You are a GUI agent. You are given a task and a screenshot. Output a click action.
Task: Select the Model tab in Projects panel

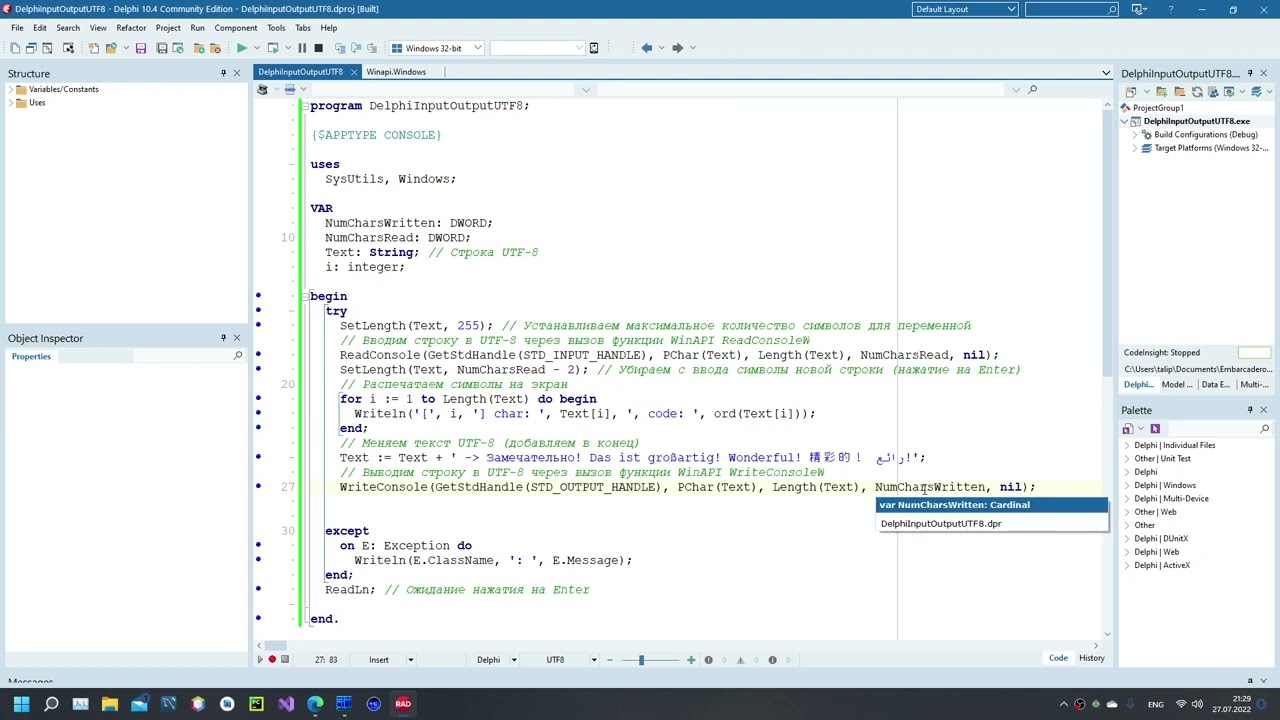(1177, 385)
